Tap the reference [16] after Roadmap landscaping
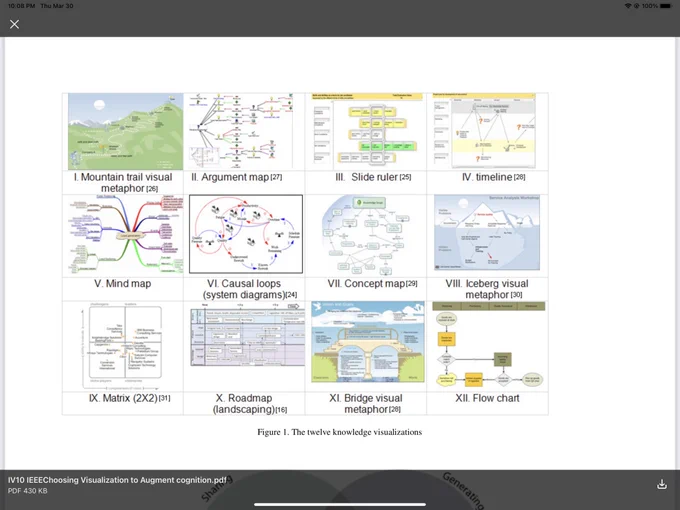Image resolution: width=680 pixels, height=510 pixels. coord(281,409)
